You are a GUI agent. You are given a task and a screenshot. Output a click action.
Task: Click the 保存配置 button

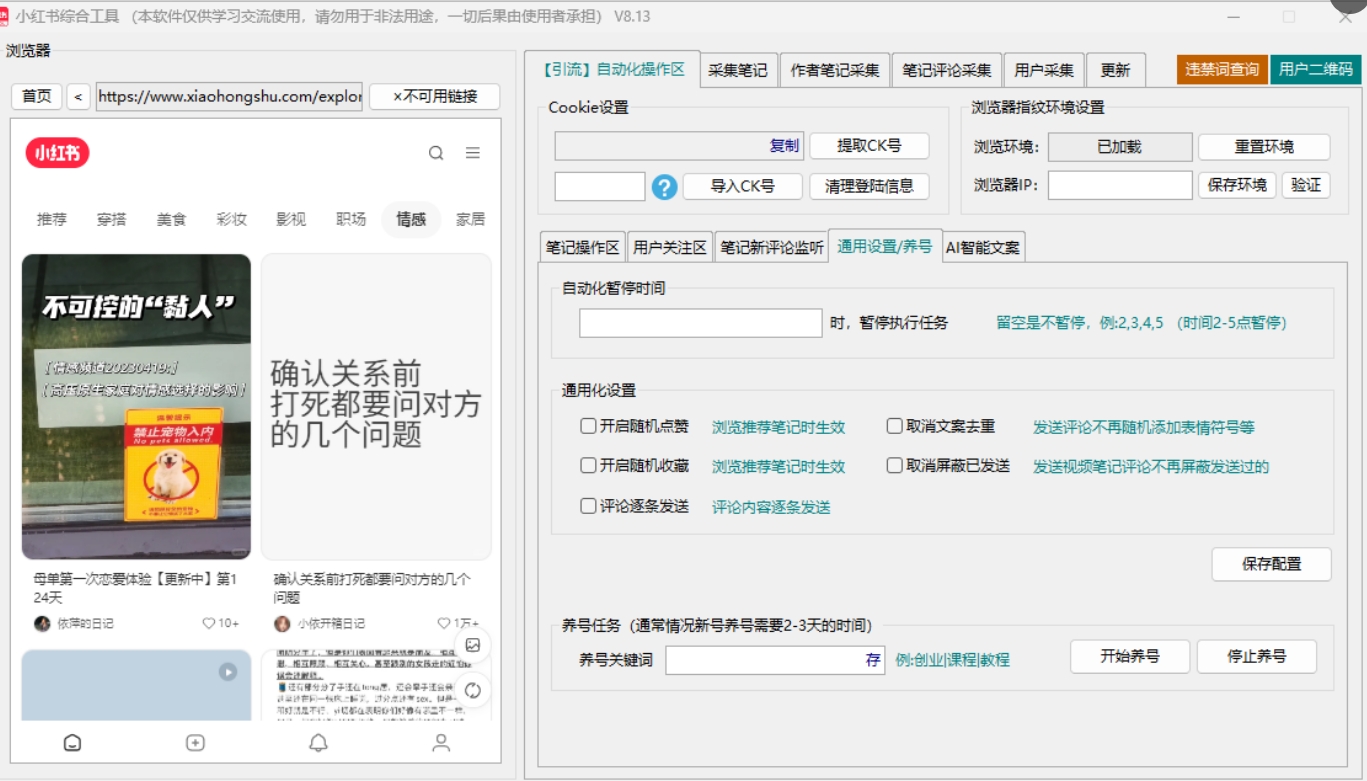click(1271, 564)
